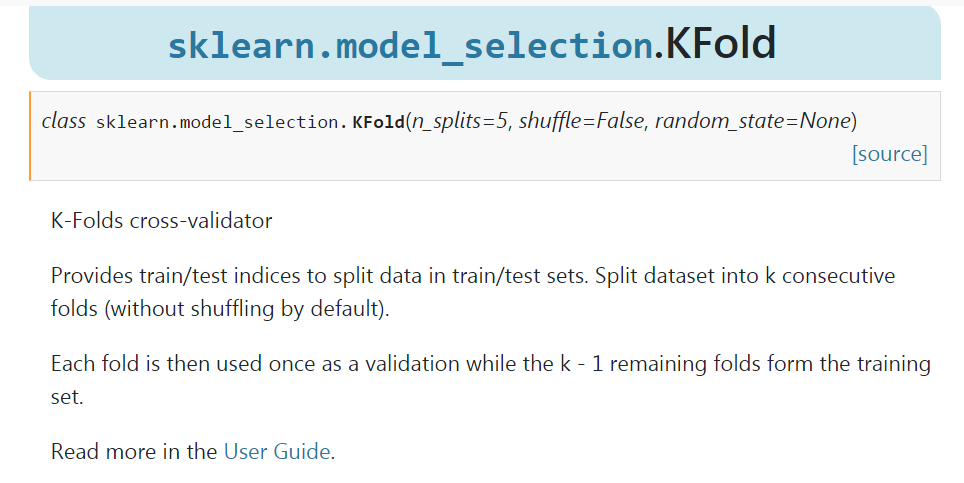Click the italic 'class' keyword in signature
This screenshot has width=964, height=483.
[64, 121]
